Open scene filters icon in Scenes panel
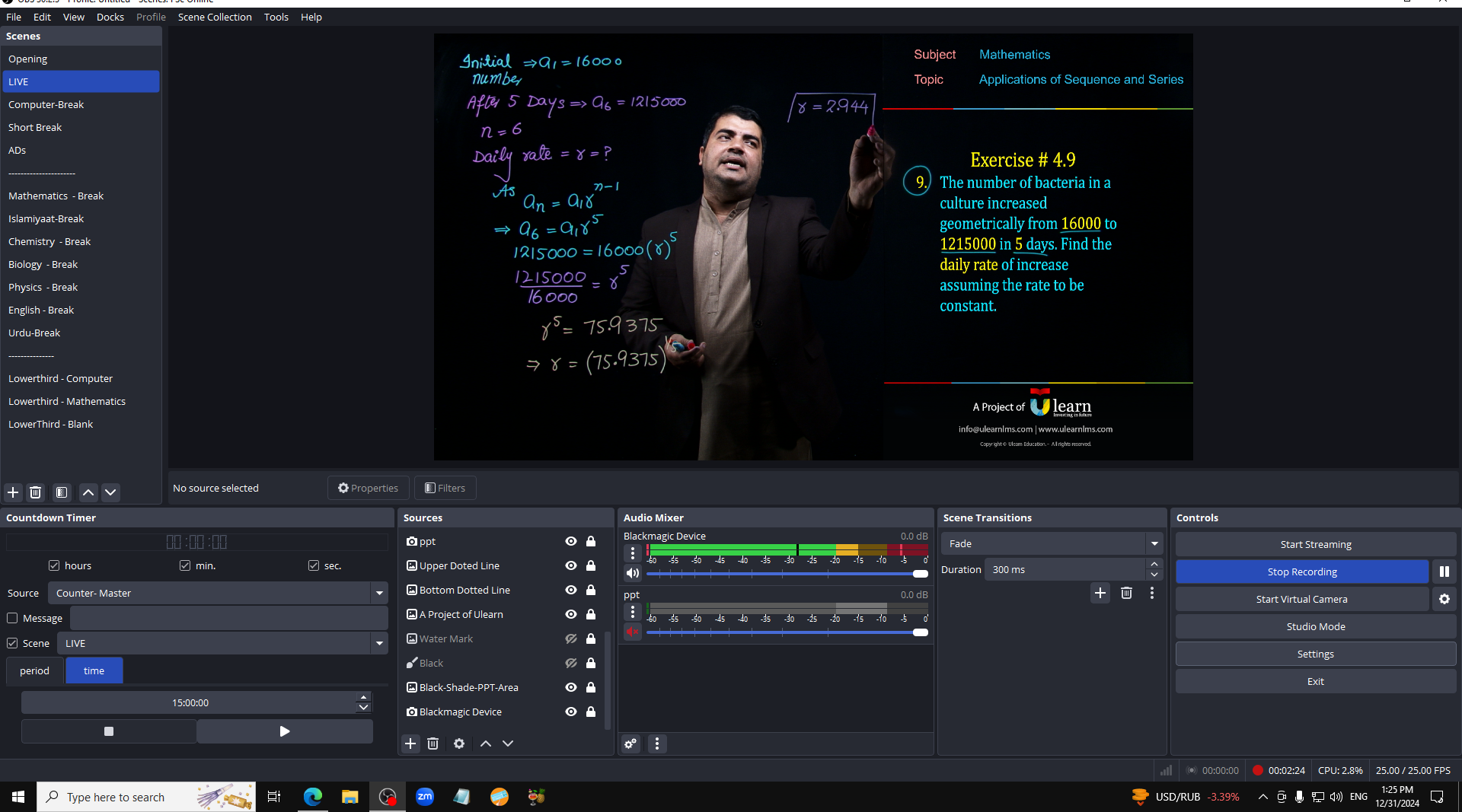Image resolution: width=1462 pixels, height=812 pixels. click(62, 492)
